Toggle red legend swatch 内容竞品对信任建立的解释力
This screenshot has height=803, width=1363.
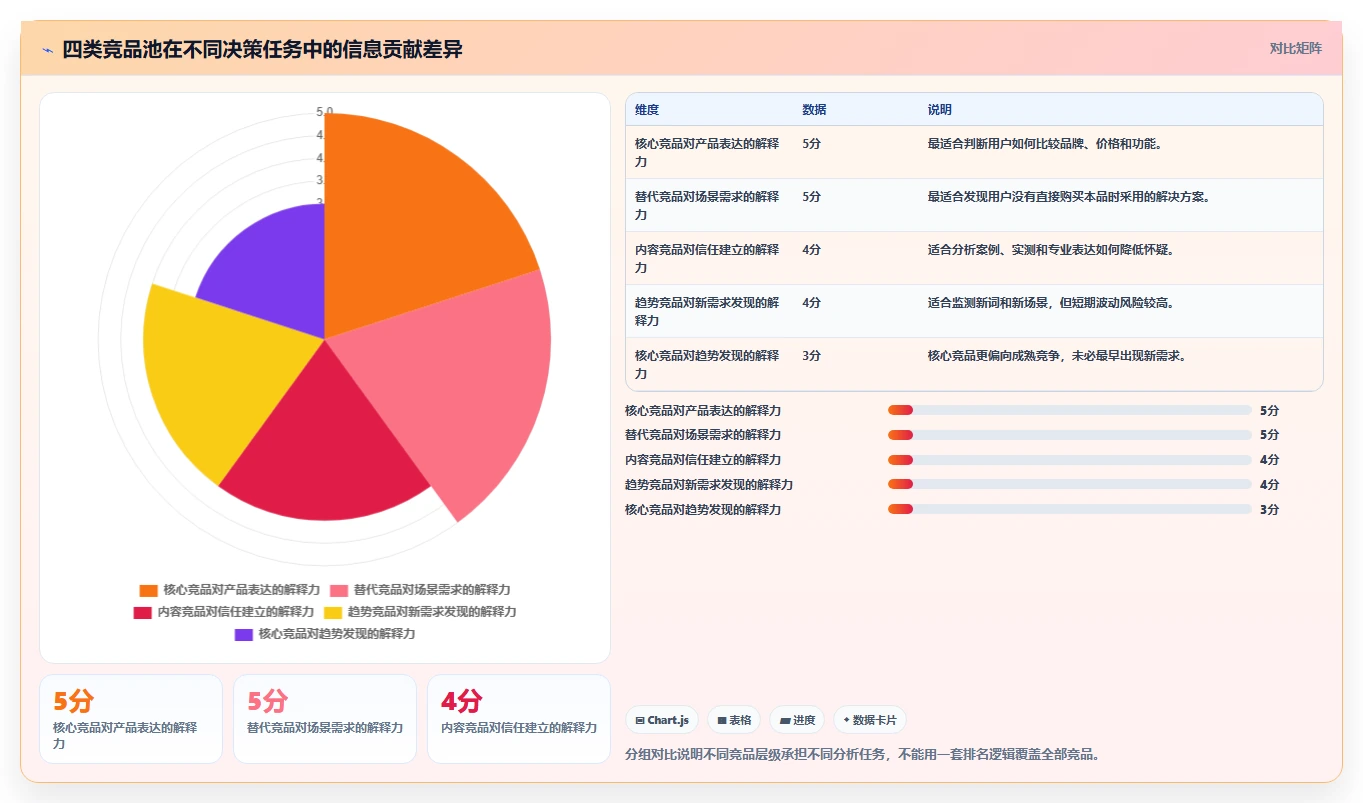pyautogui.click(x=143, y=612)
